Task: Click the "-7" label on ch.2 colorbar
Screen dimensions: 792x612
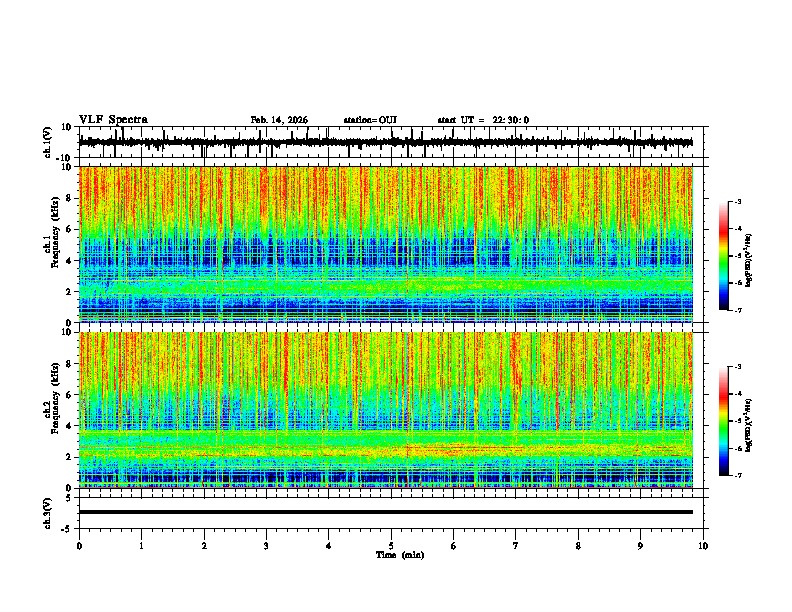Action: 737,475
